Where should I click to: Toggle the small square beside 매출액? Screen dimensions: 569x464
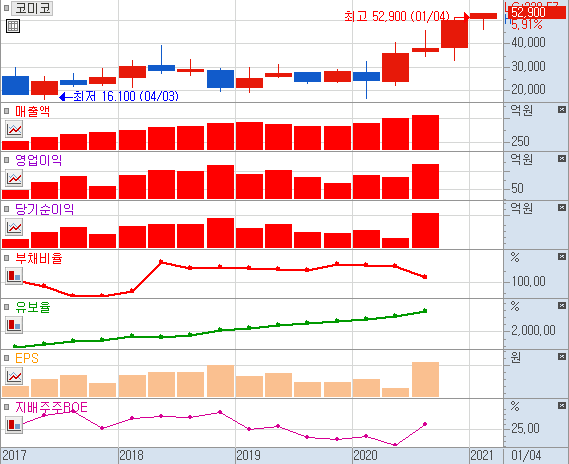[x=6, y=111]
